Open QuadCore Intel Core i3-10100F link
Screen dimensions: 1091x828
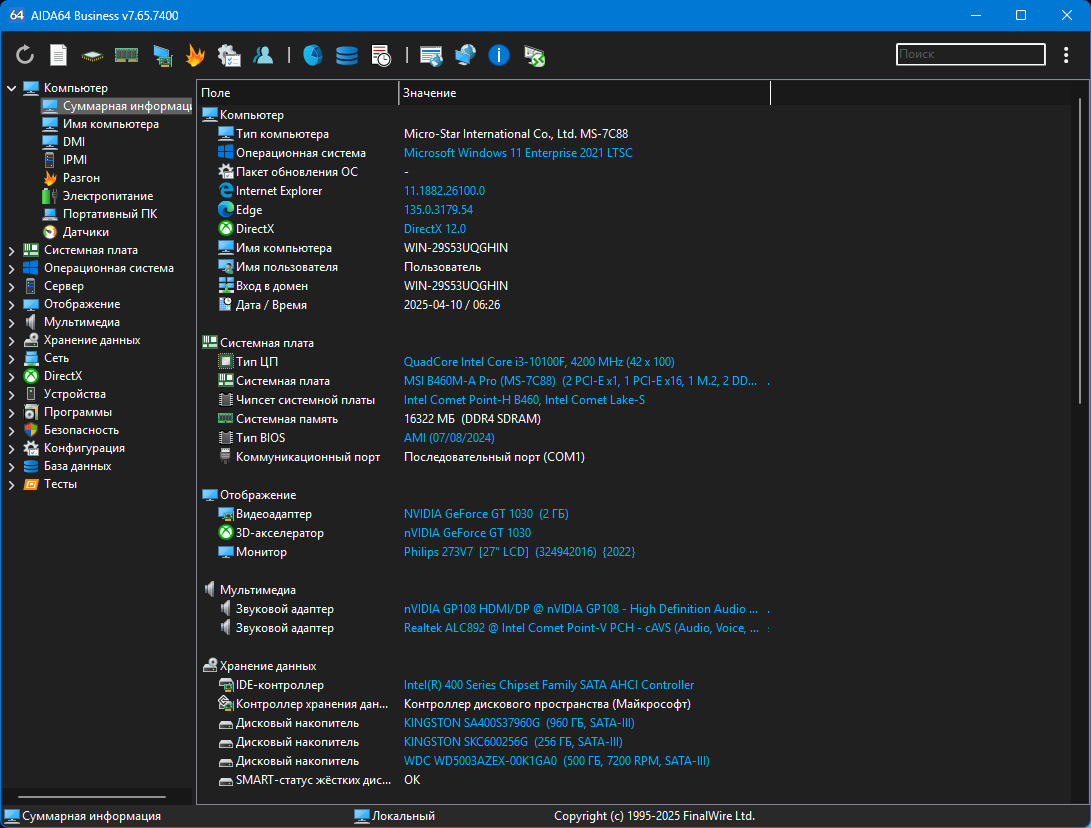tap(539, 362)
